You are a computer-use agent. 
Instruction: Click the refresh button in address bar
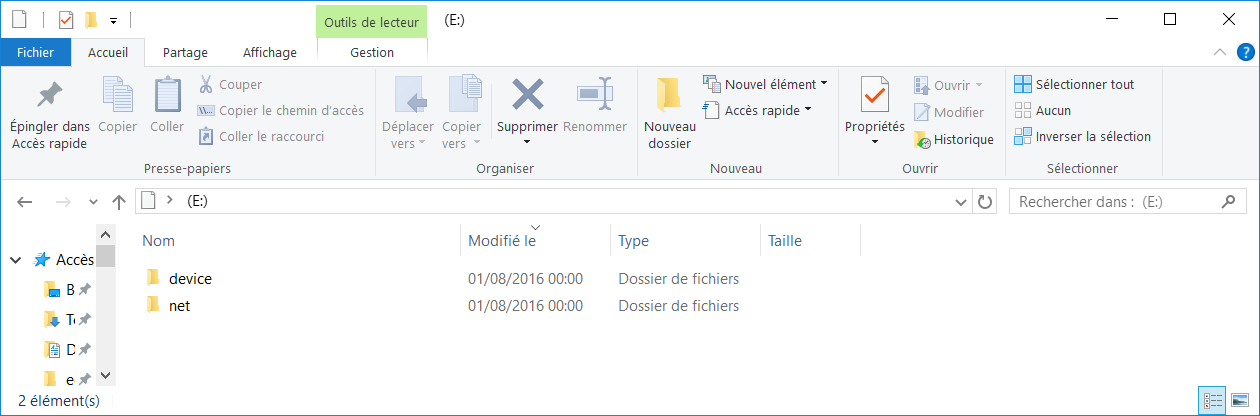(x=985, y=202)
